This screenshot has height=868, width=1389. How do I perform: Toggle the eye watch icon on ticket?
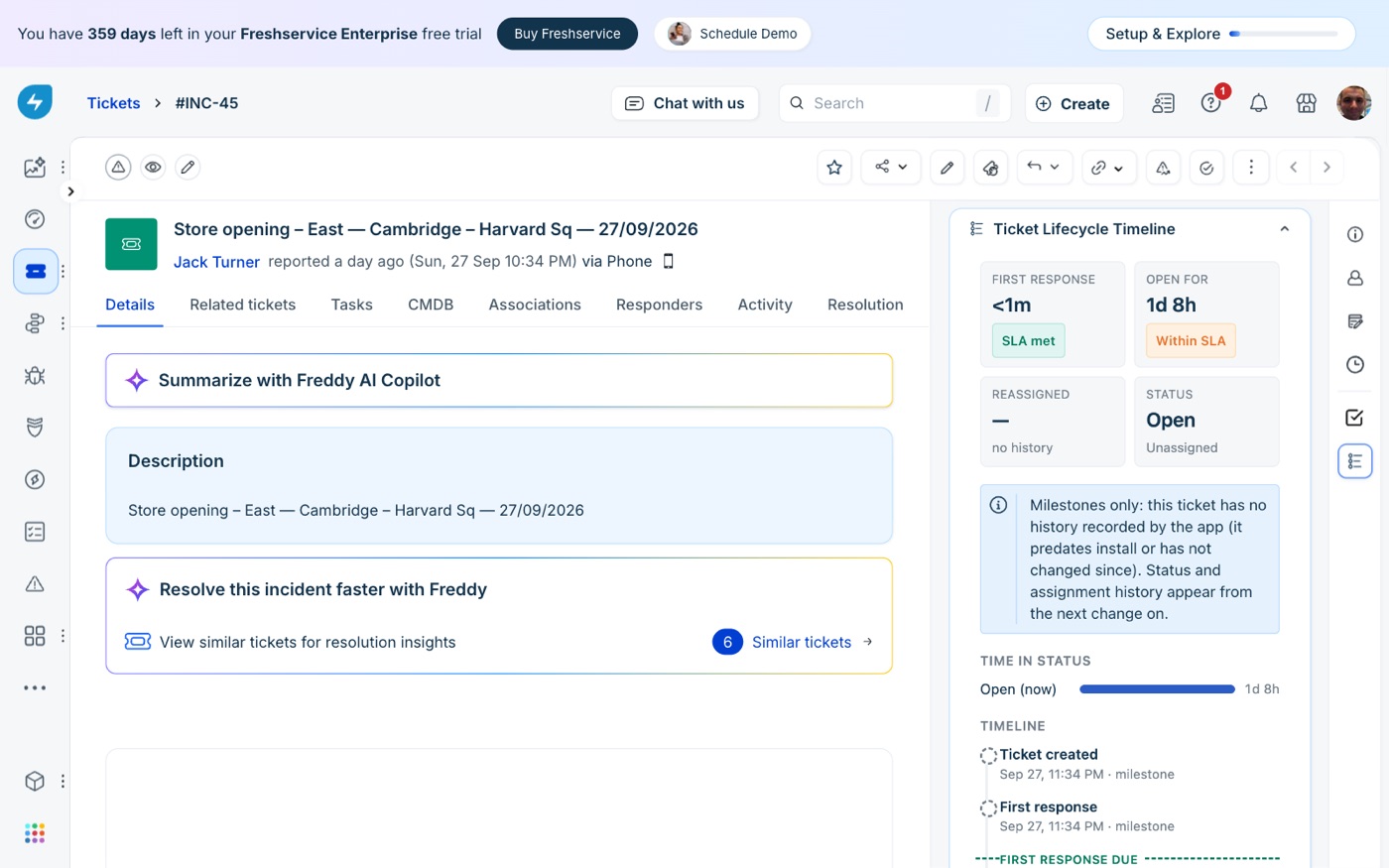click(x=153, y=168)
